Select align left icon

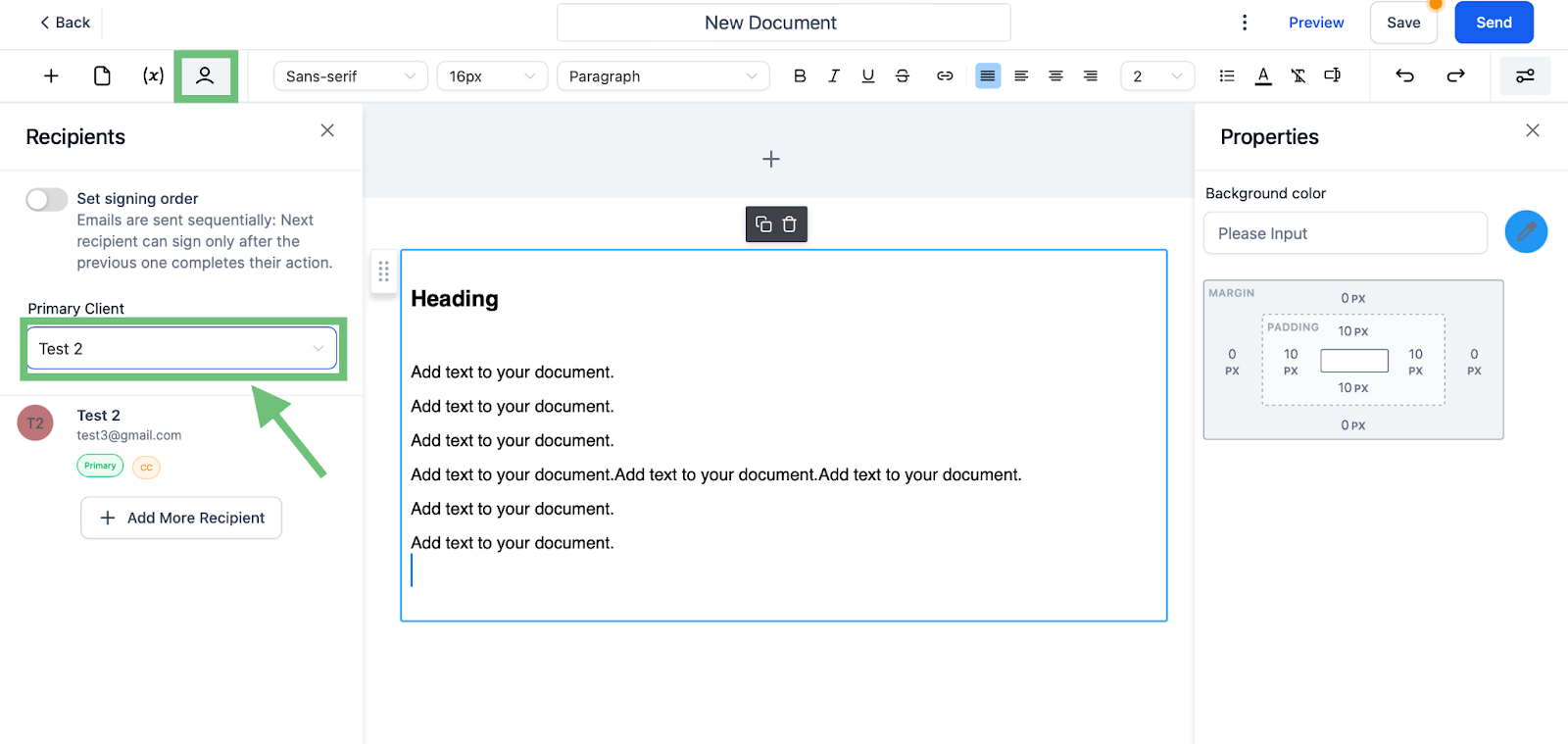[1021, 75]
